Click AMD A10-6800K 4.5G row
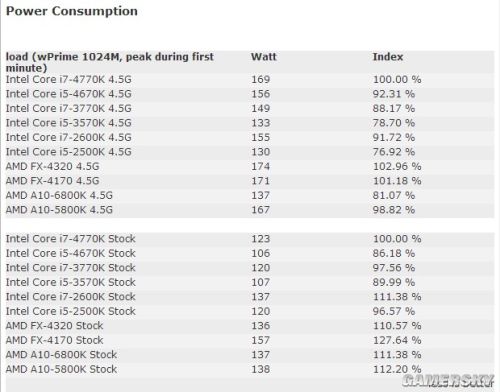The width and height of the screenshot is (500, 392). click(250, 196)
